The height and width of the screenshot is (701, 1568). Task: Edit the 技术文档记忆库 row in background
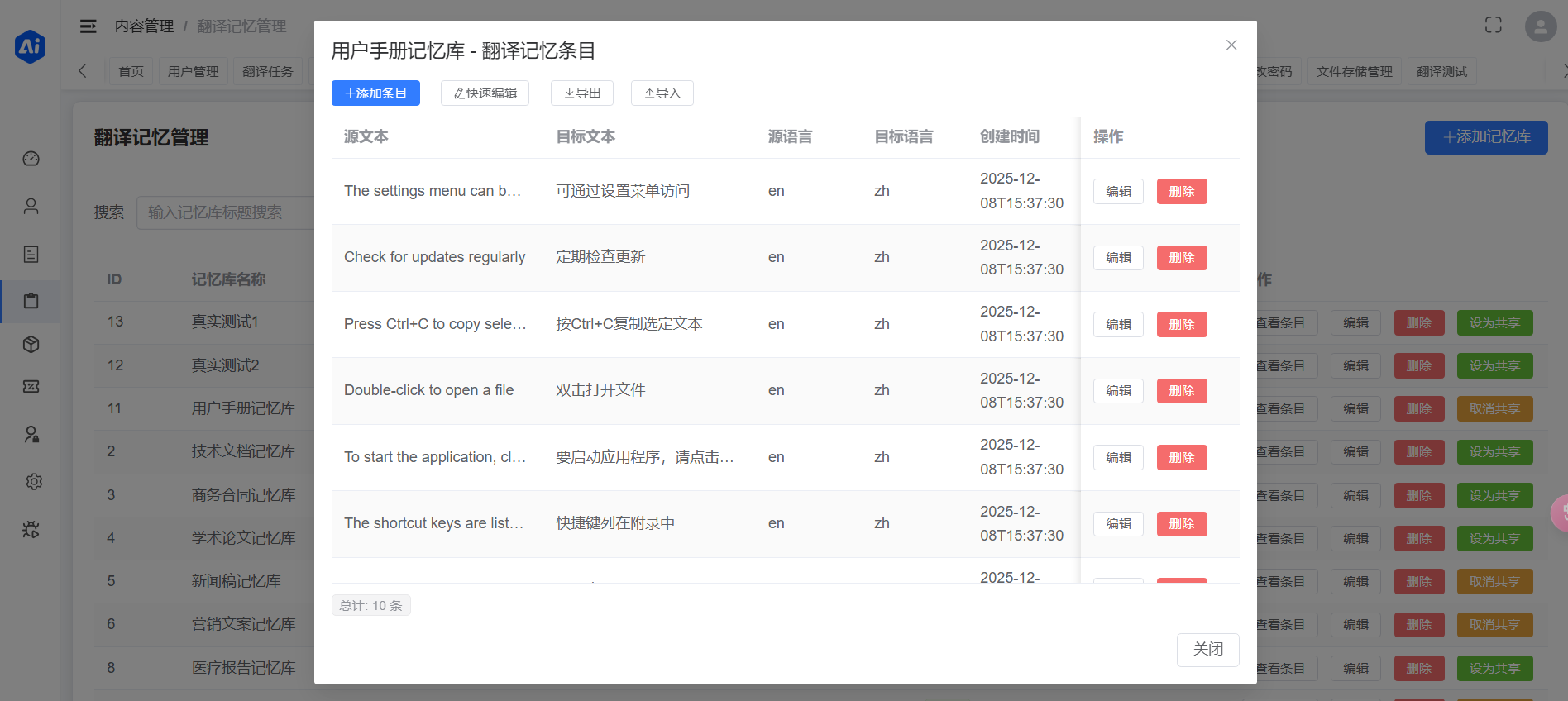1355,452
